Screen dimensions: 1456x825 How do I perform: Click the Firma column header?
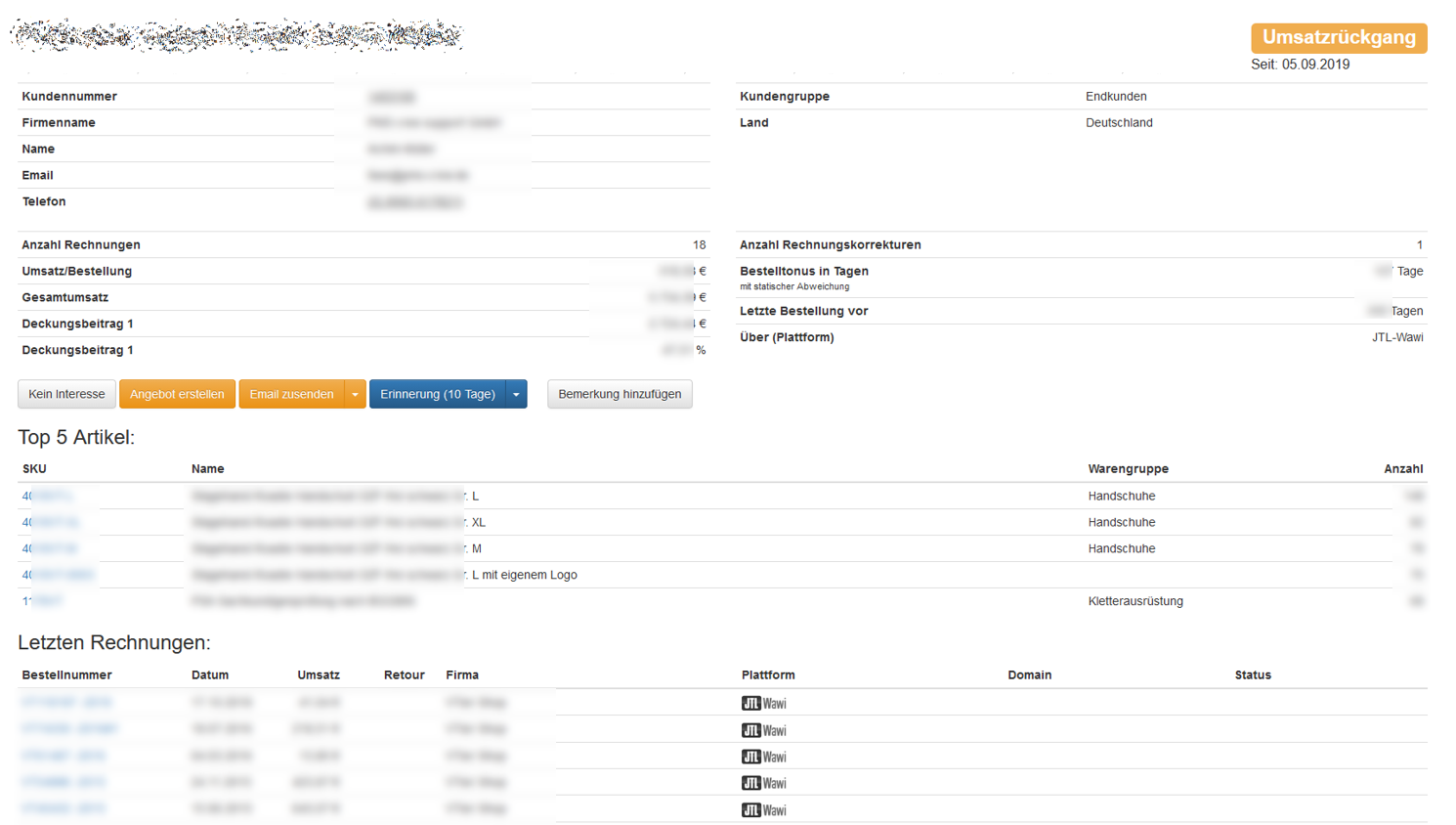(462, 675)
